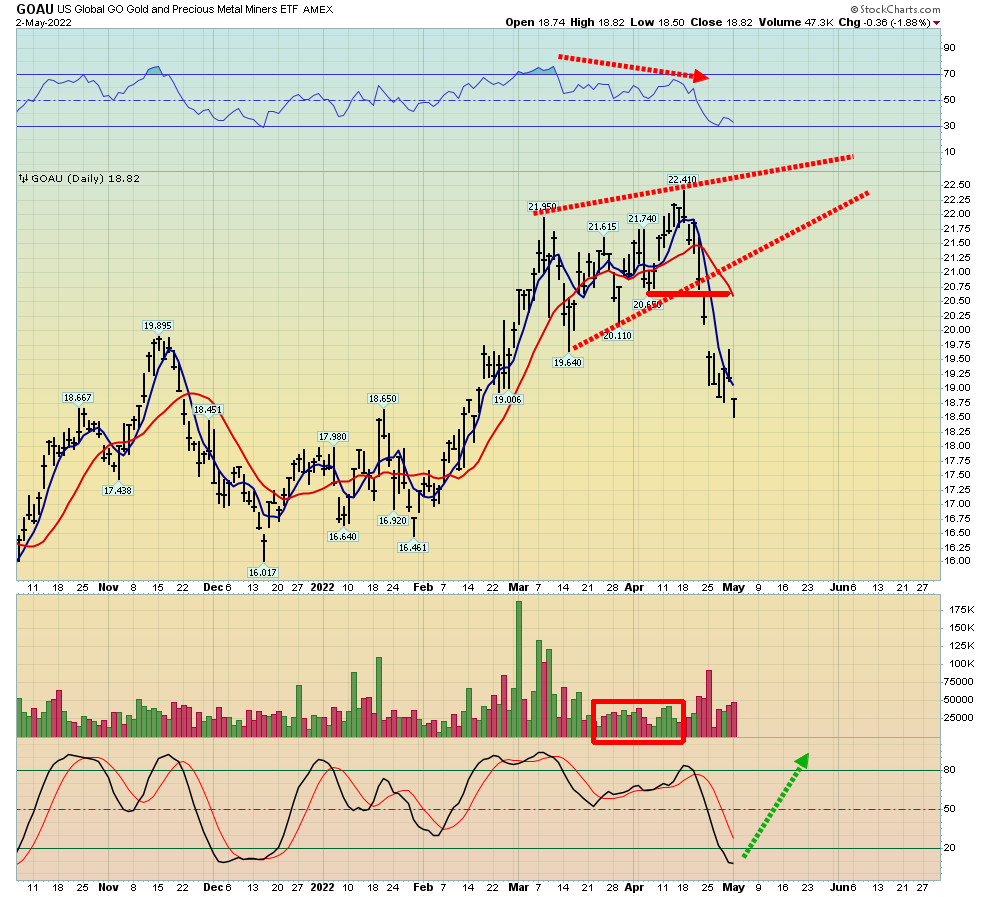Click the 'AMEX' exchange label

point(318,9)
